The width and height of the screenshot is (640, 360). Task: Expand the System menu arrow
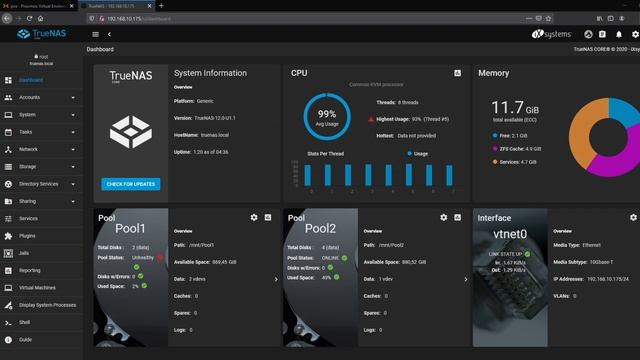click(x=73, y=115)
